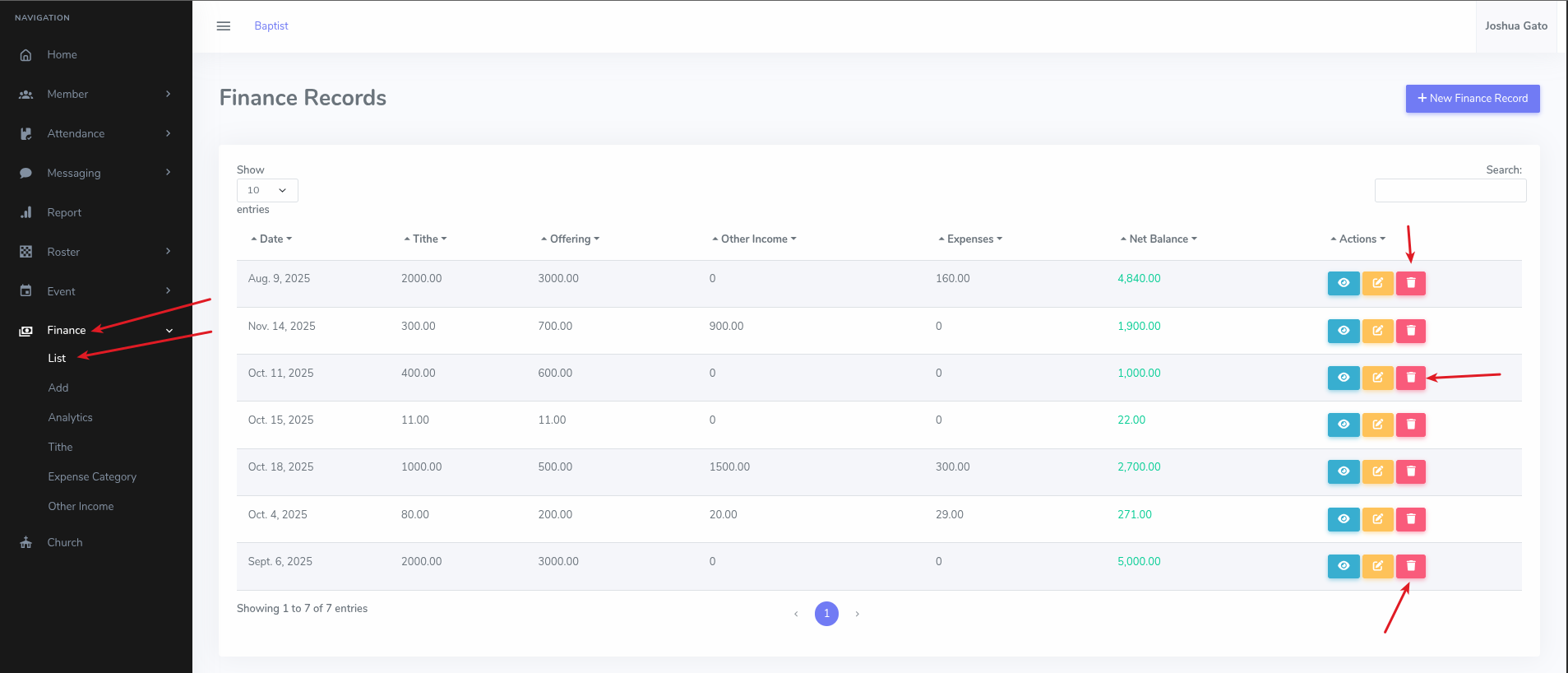
Task: Go to Expense Category submenu item
Action: pos(92,477)
